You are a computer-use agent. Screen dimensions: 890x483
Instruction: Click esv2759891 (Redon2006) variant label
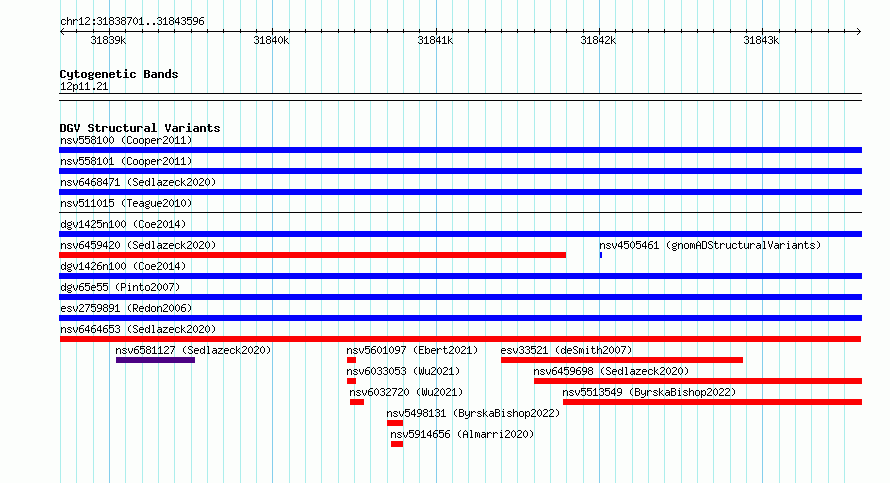(x=126, y=308)
